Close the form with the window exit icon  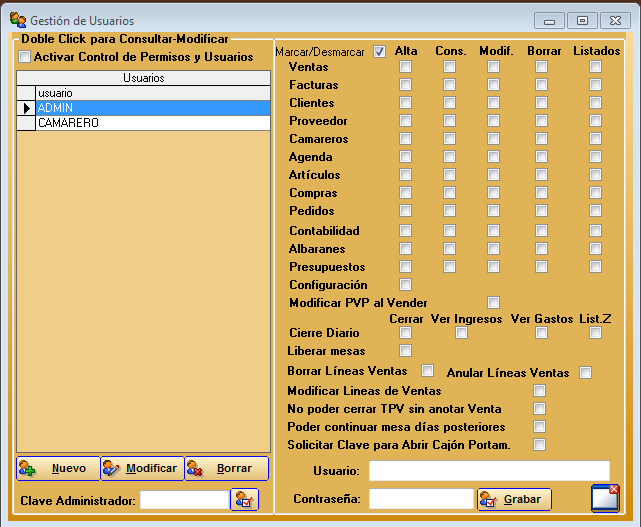point(605,498)
